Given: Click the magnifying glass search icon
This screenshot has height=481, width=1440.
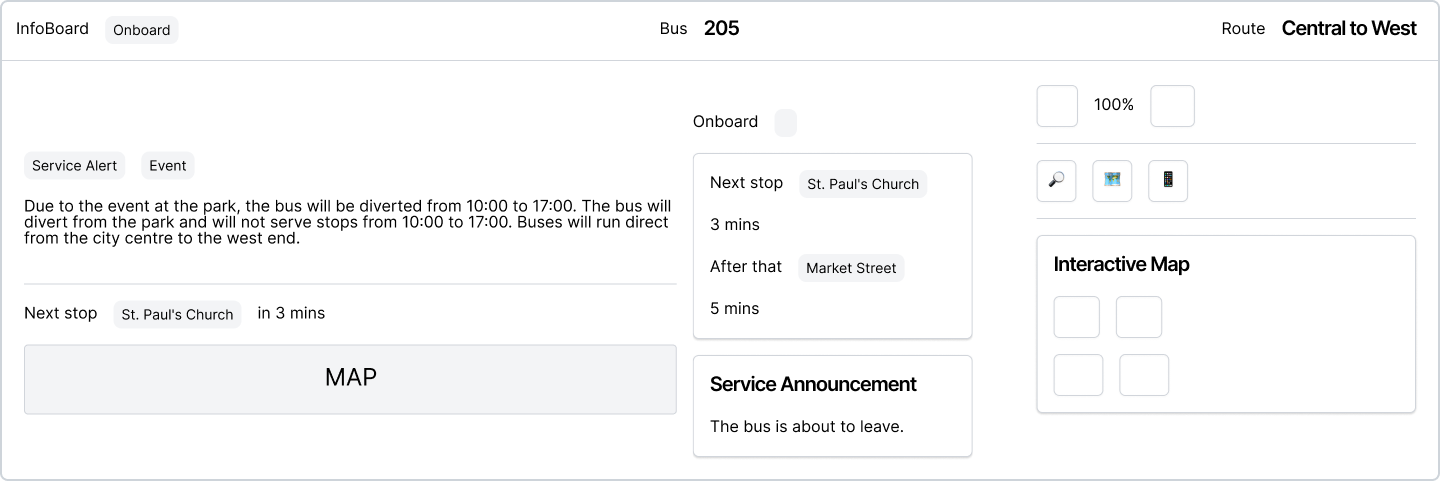Looking at the screenshot, I should pos(1056,181).
